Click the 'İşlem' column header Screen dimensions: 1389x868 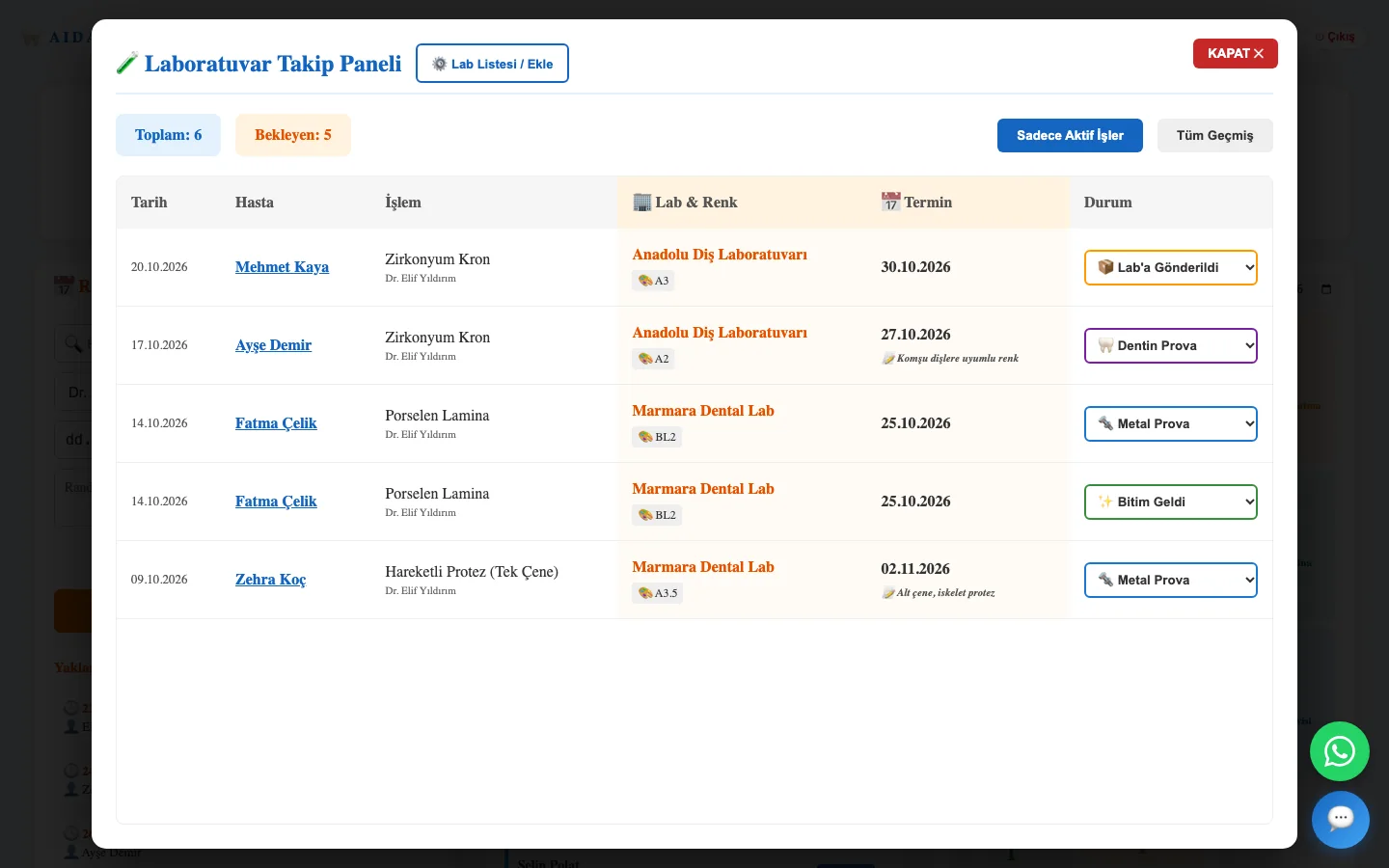[403, 203]
